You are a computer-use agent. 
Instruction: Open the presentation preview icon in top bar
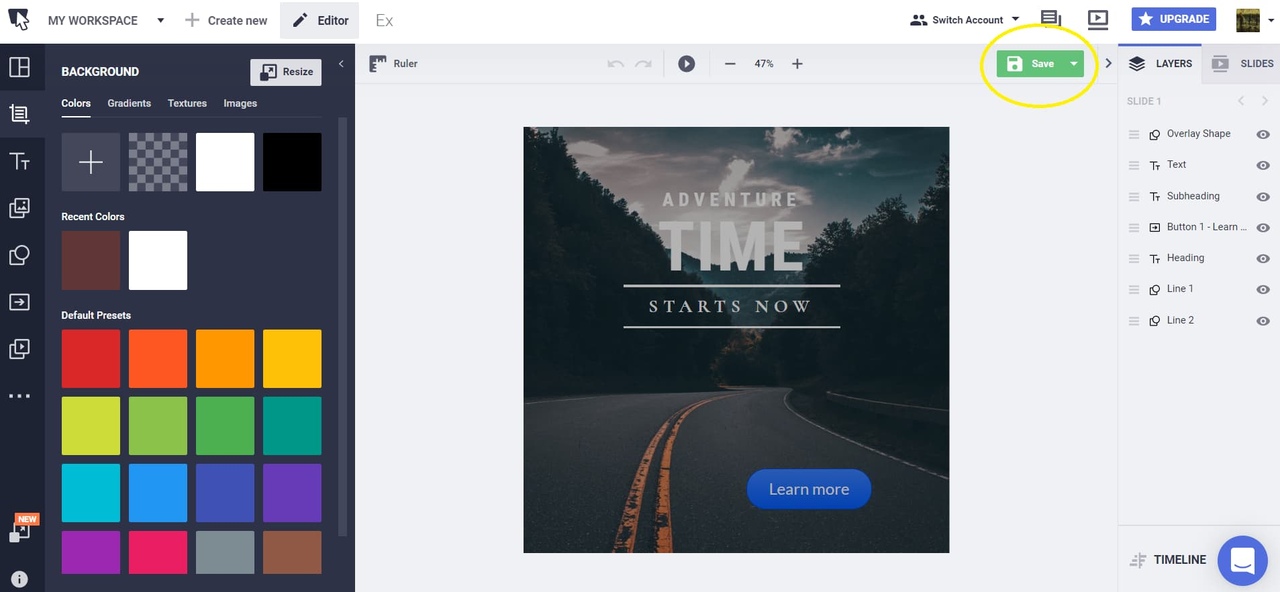click(1097, 19)
